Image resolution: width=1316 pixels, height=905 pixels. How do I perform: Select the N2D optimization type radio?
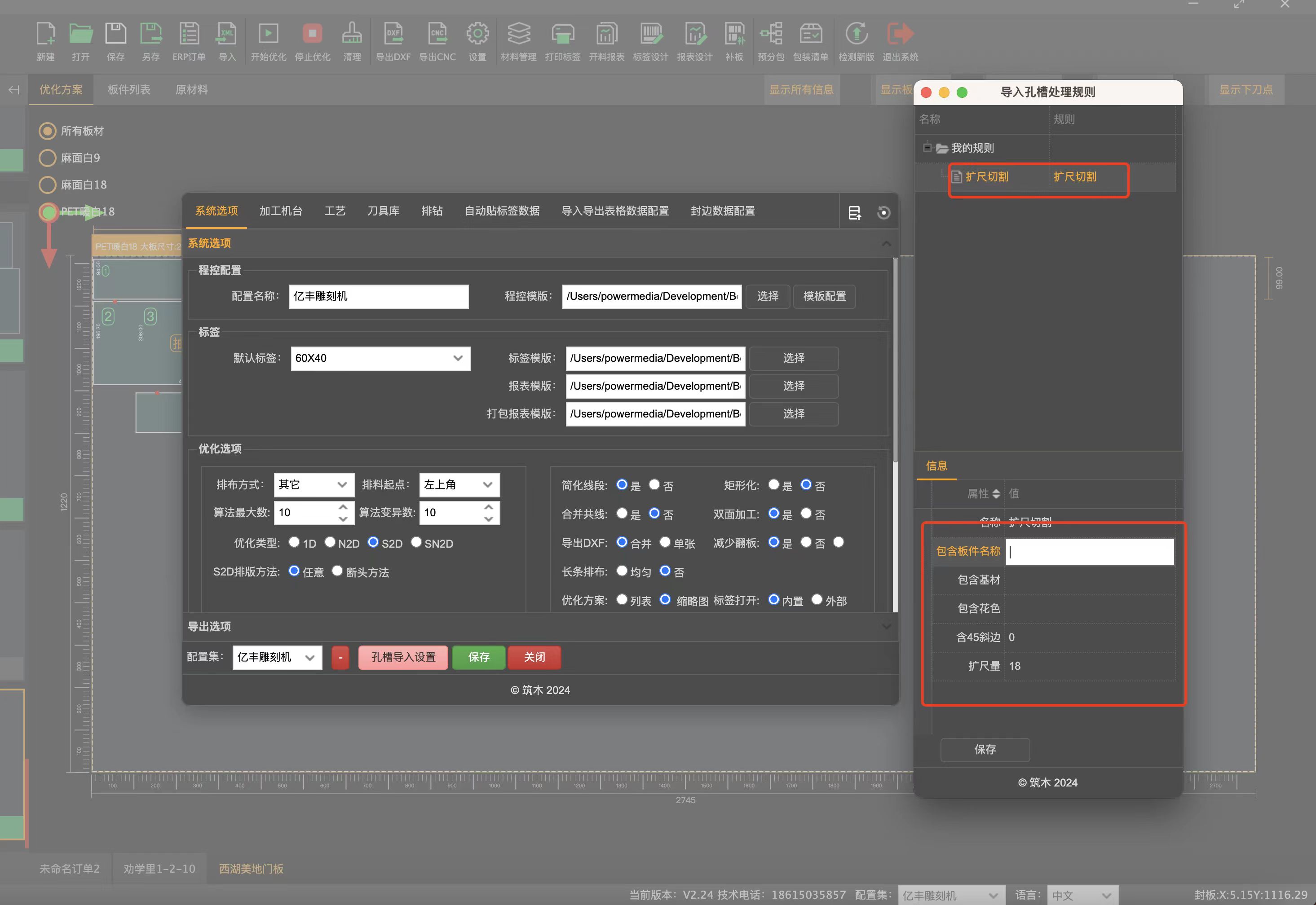[330, 542]
